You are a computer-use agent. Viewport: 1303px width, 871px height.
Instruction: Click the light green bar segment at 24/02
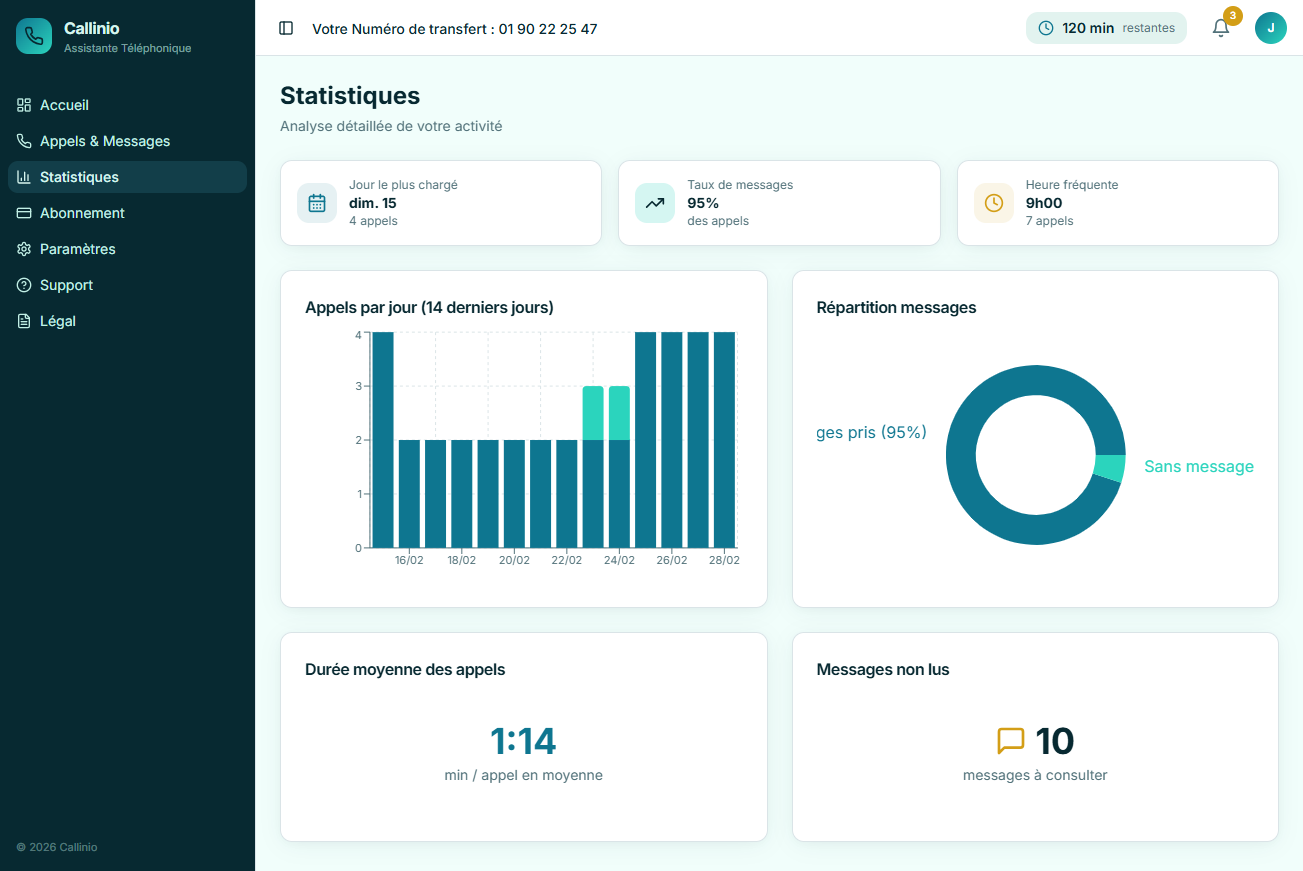619,412
